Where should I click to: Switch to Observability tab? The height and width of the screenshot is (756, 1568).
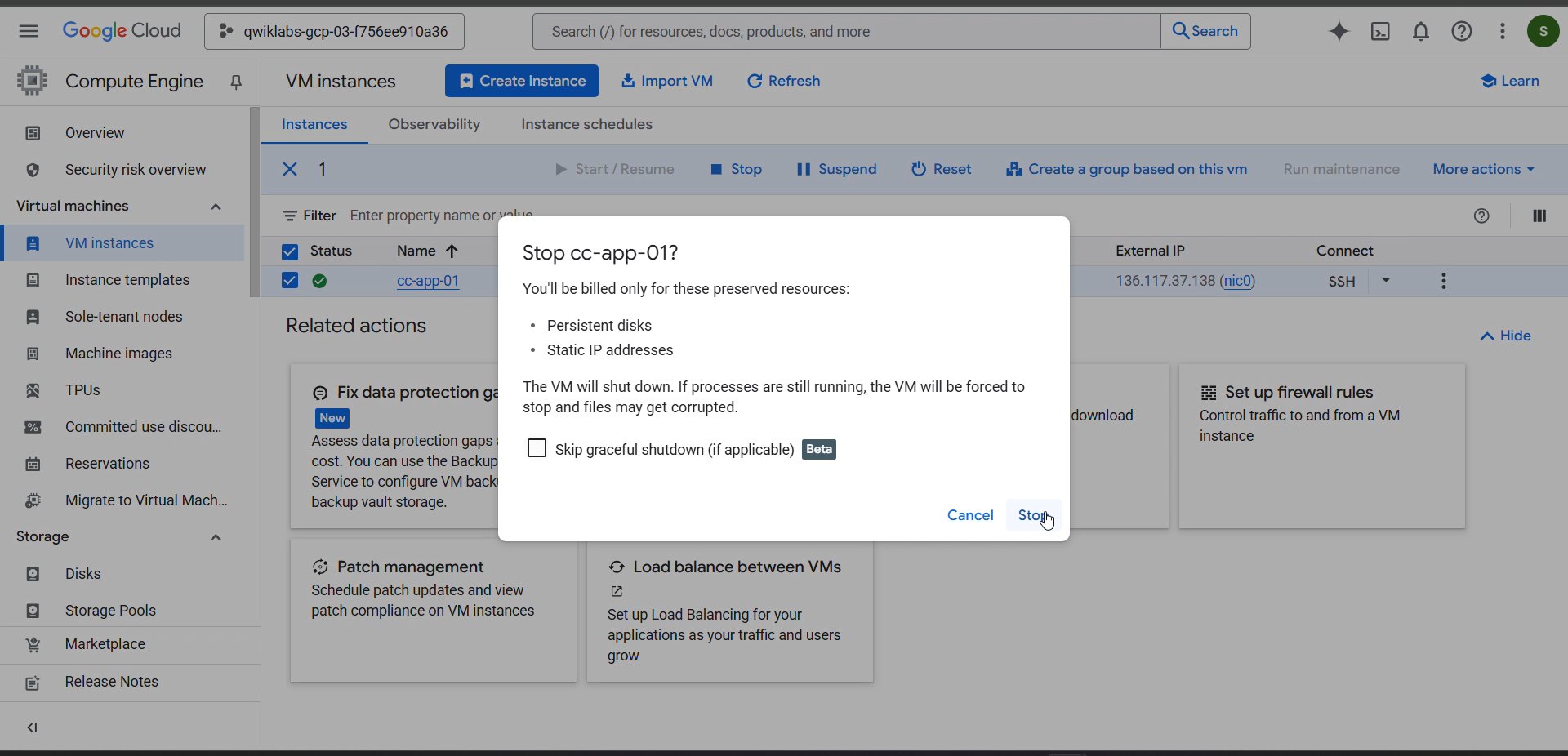click(434, 124)
